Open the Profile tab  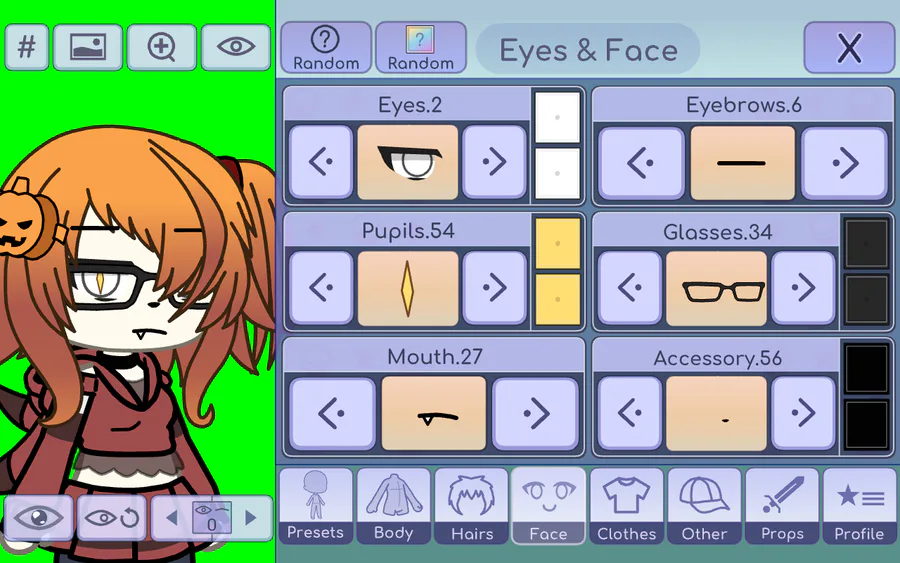(859, 506)
